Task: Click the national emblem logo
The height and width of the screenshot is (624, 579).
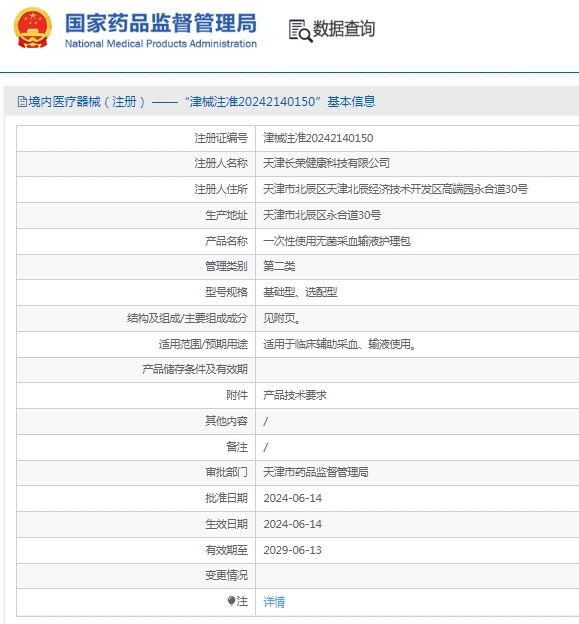Action: pos(33,27)
